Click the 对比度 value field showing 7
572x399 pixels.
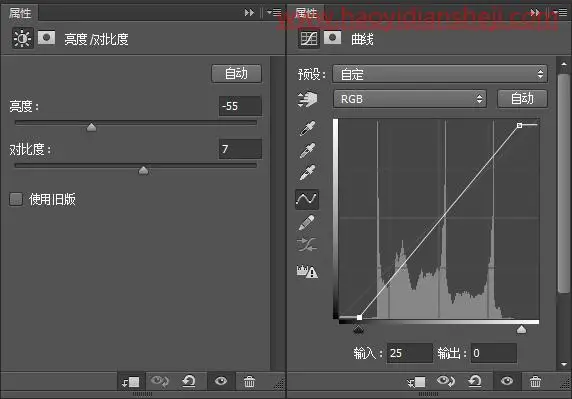click(240, 149)
